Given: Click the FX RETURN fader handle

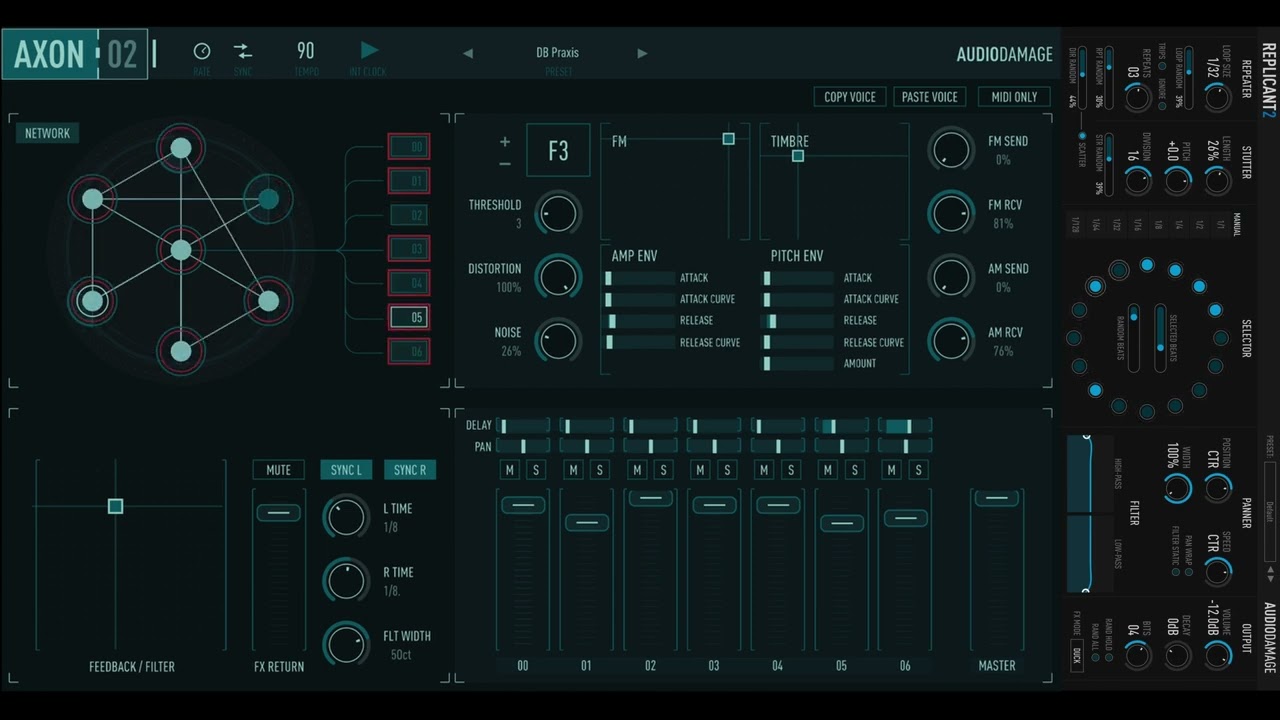Looking at the screenshot, I should tap(278, 513).
